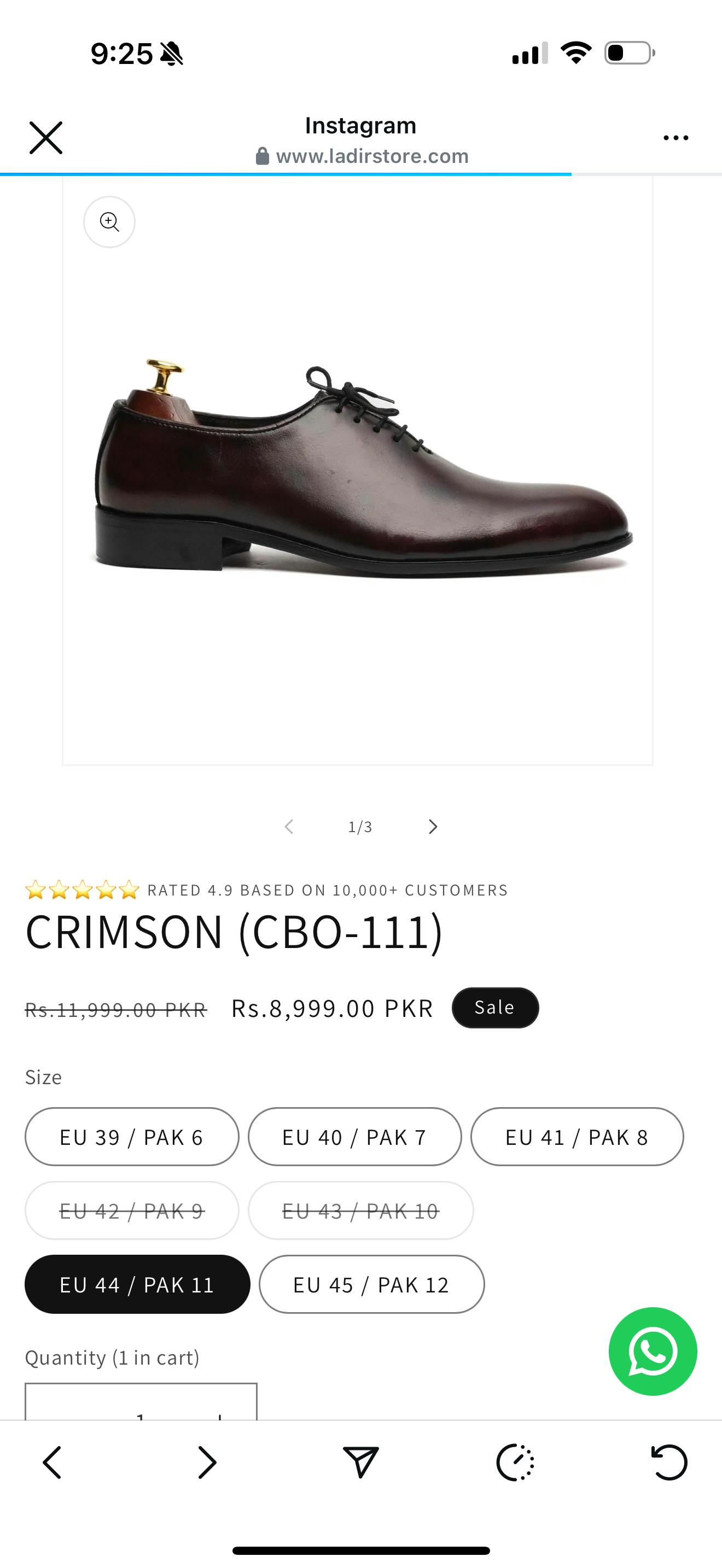Close the in-app browser with X
The image size is (722, 1568).
45,138
